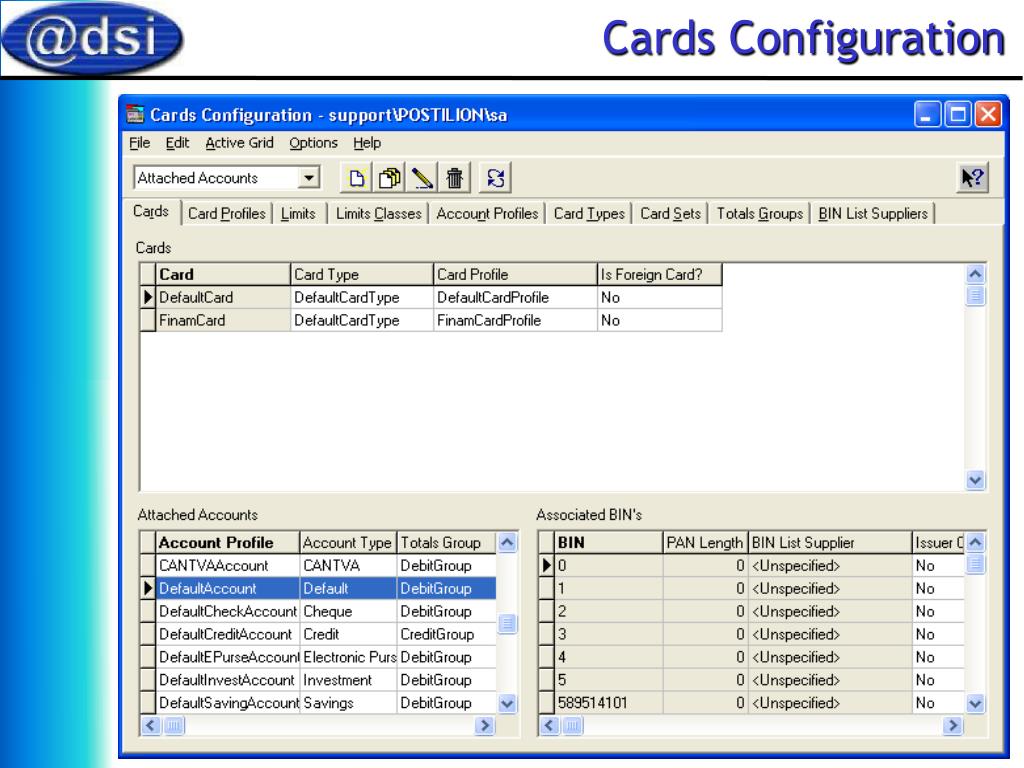1024x768 pixels.
Task: Click the Totals Group column header
Action: 447,543
